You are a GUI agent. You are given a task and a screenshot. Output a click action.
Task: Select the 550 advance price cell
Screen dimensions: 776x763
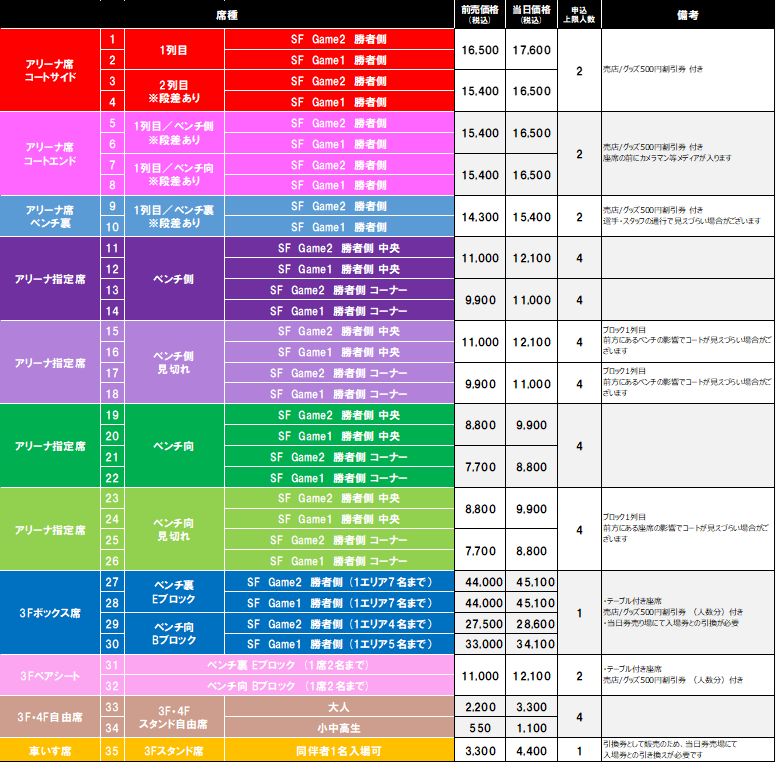(479, 728)
